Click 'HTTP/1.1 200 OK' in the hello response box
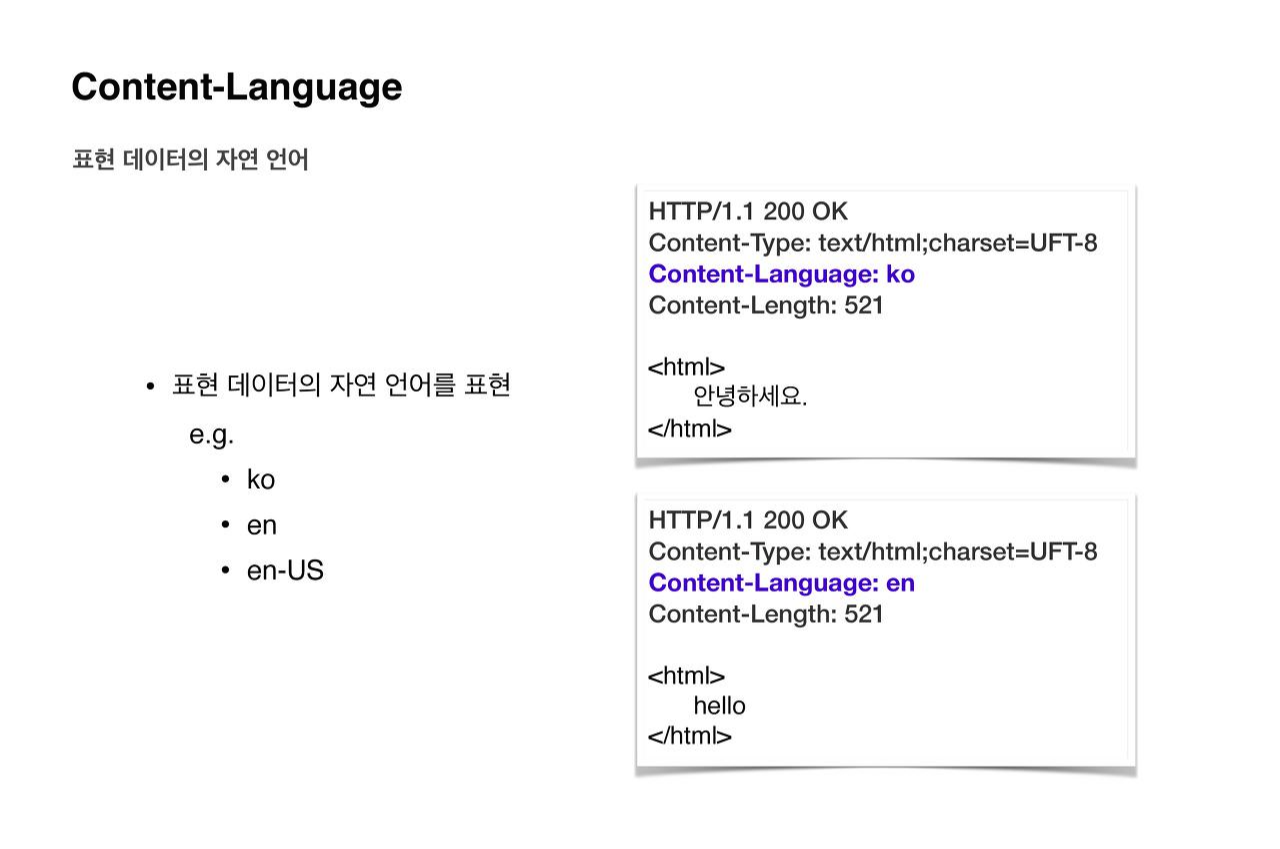Image resolution: width=1280 pixels, height=849 pixels. 748,521
